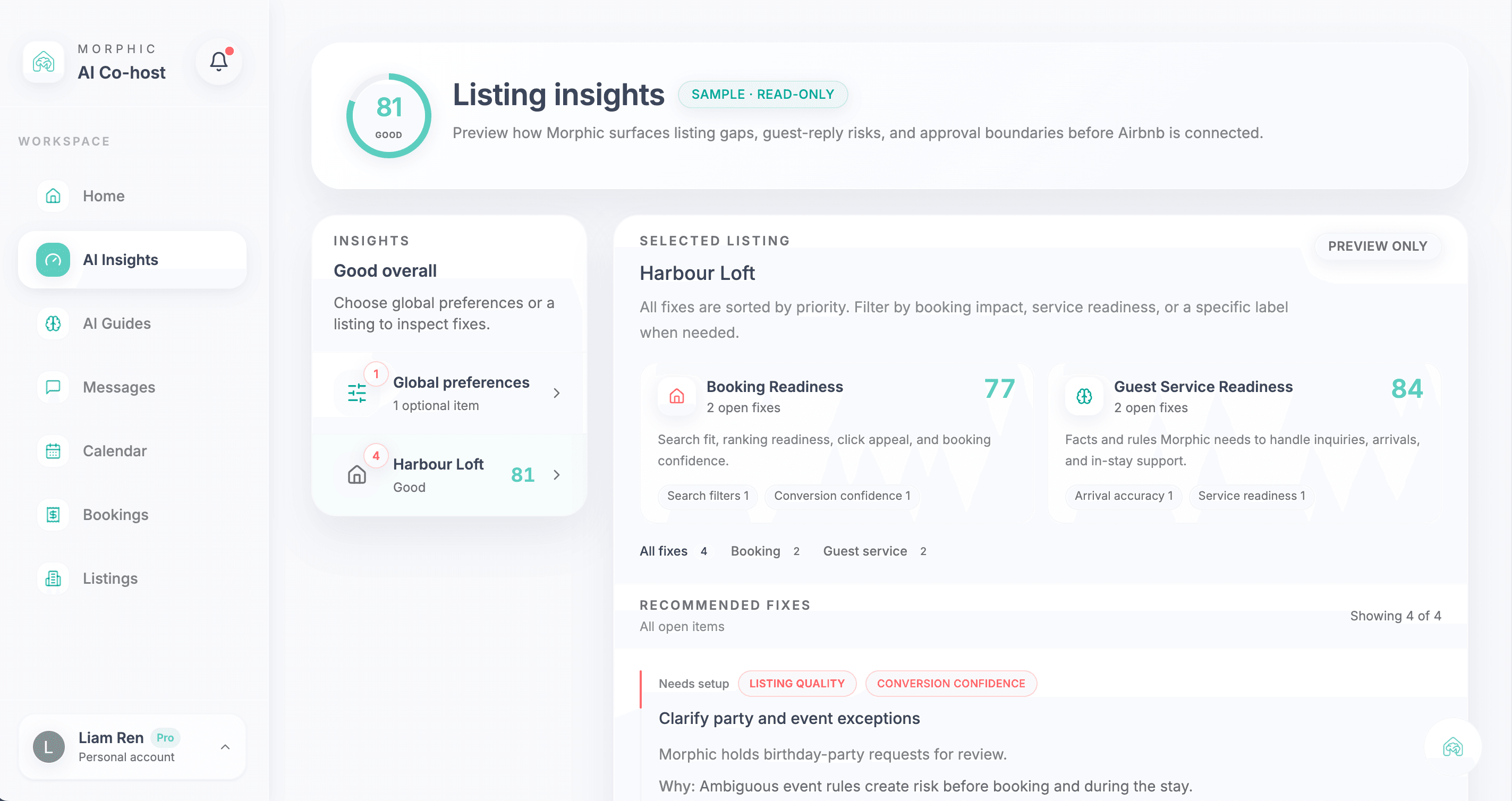Click the Home house icon in sidebar
The image size is (1512, 801).
[x=53, y=196]
